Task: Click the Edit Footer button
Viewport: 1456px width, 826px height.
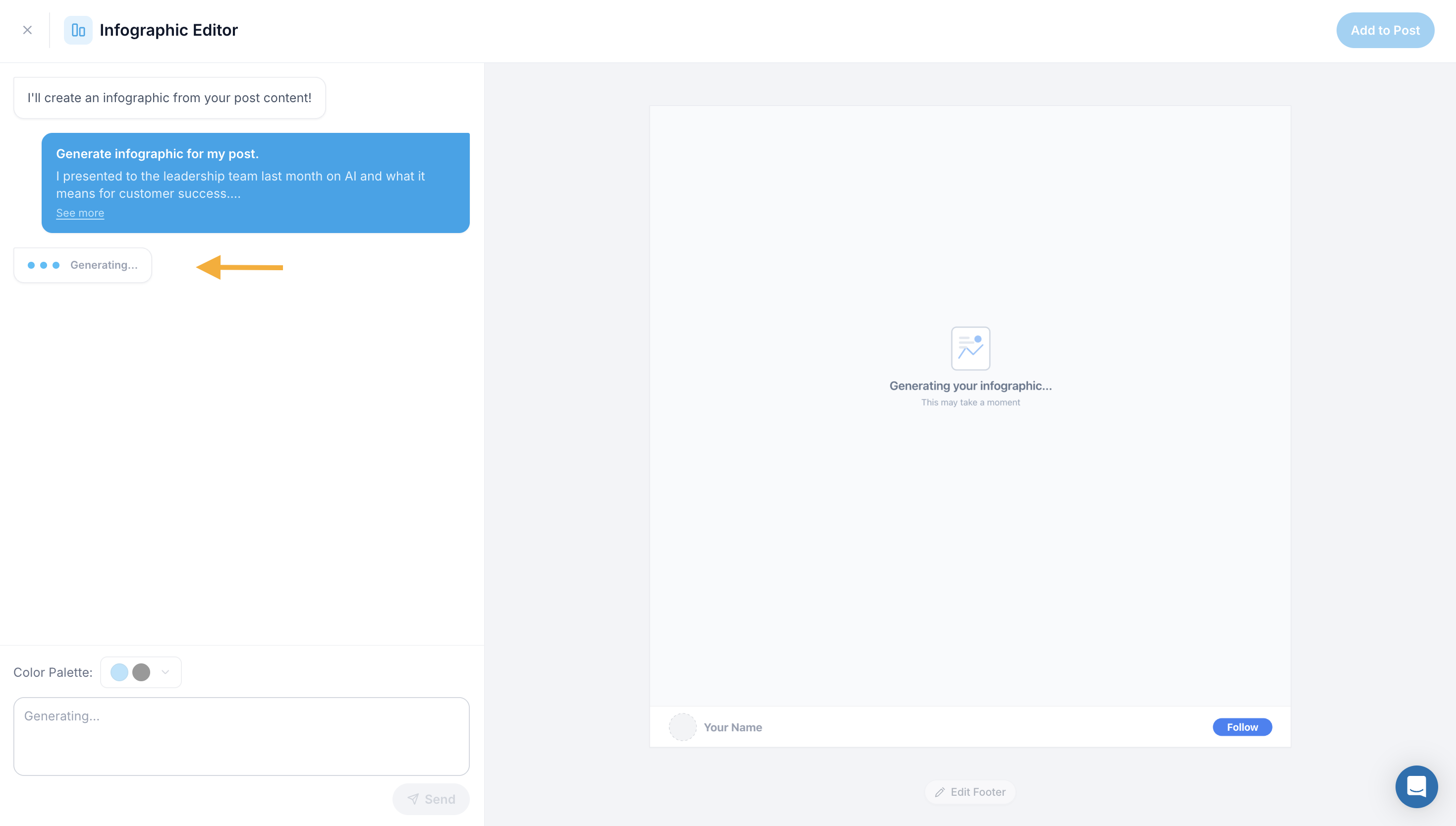Action: point(970,792)
